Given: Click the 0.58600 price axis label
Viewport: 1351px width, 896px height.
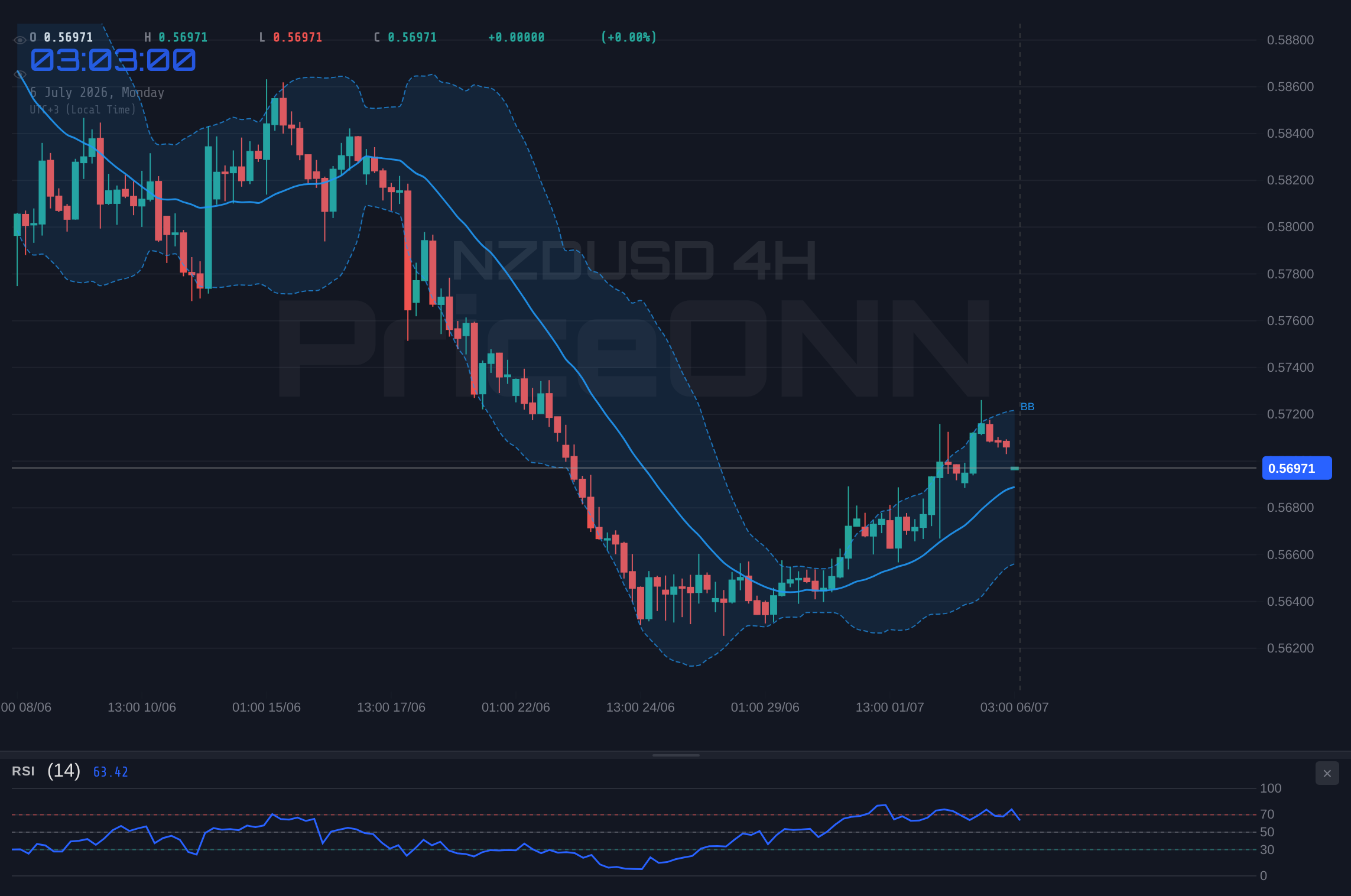Looking at the screenshot, I should (1290, 87).
